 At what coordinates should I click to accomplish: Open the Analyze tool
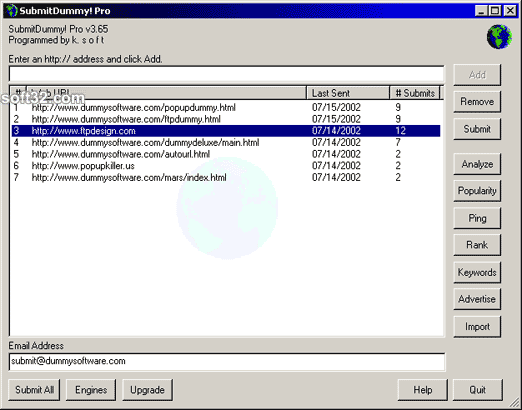477,164
